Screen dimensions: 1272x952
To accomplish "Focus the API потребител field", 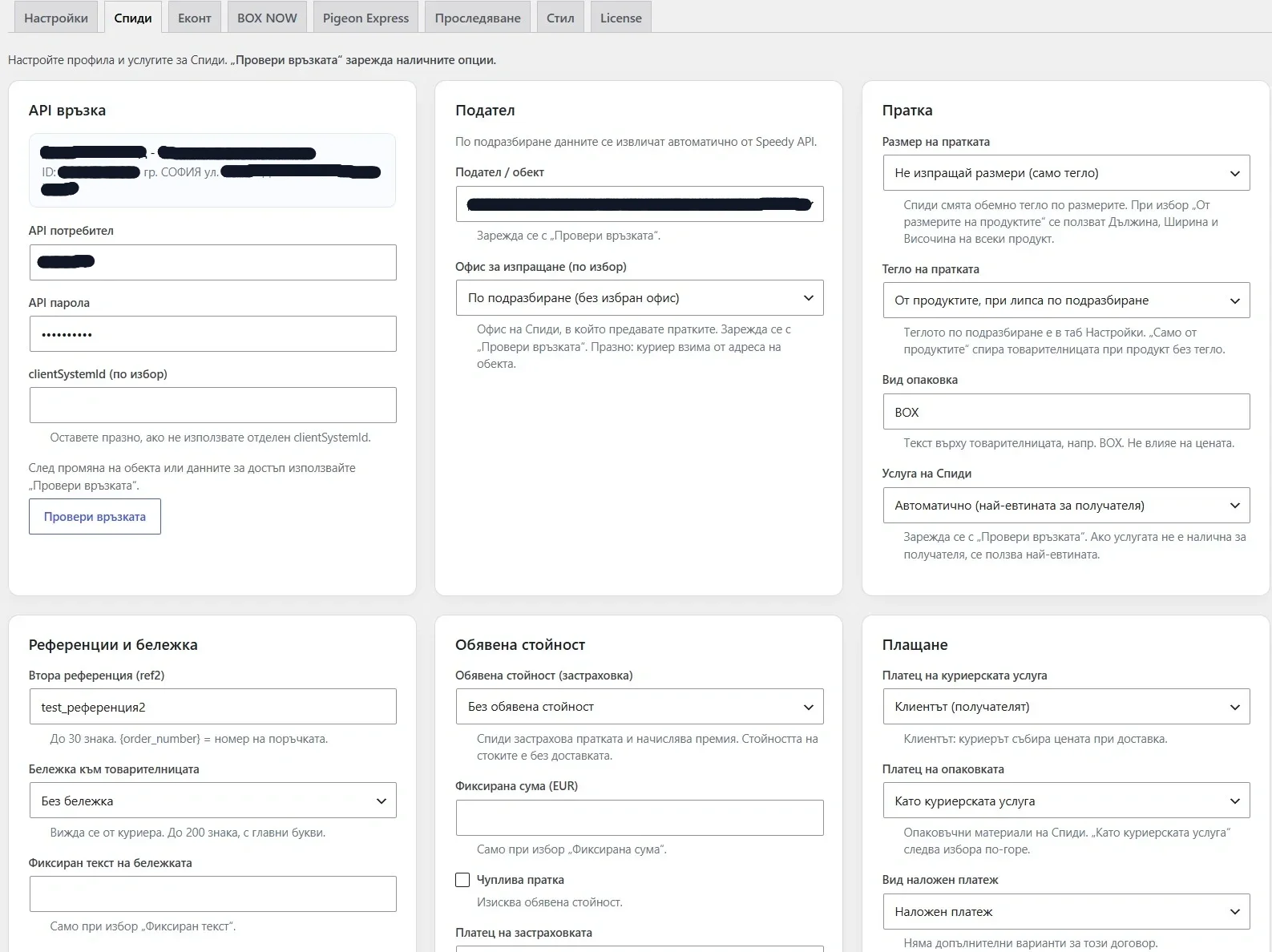I will [213, 262].
